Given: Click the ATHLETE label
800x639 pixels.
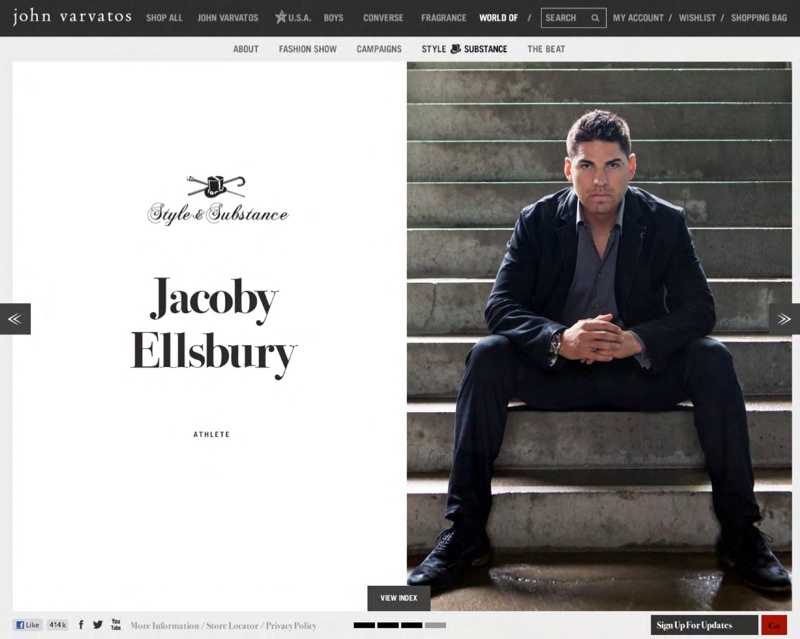Looking at the screenshot, I should (212, 434).
